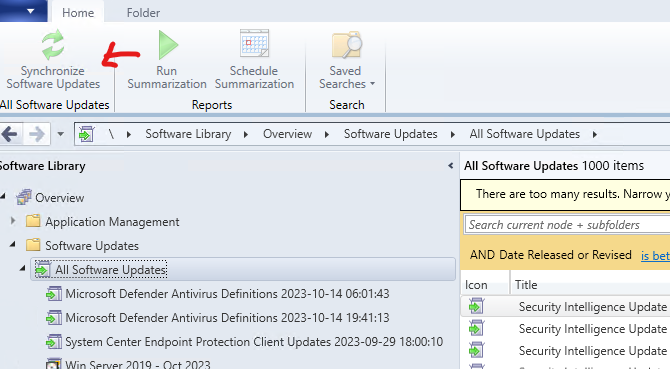
Task: Click Synchronize Software Updates icon
Action: pos(53,44)
